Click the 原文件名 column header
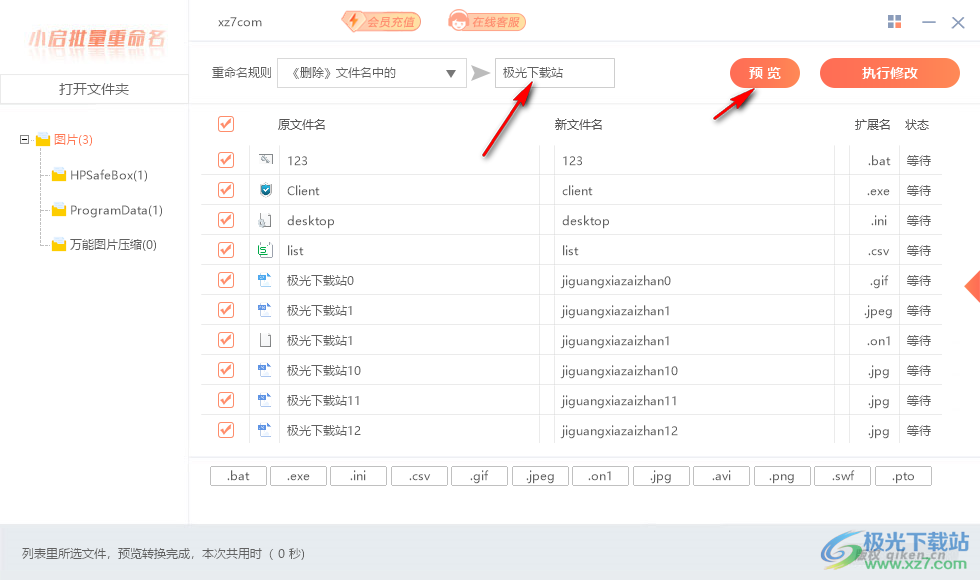 (301, 124)
